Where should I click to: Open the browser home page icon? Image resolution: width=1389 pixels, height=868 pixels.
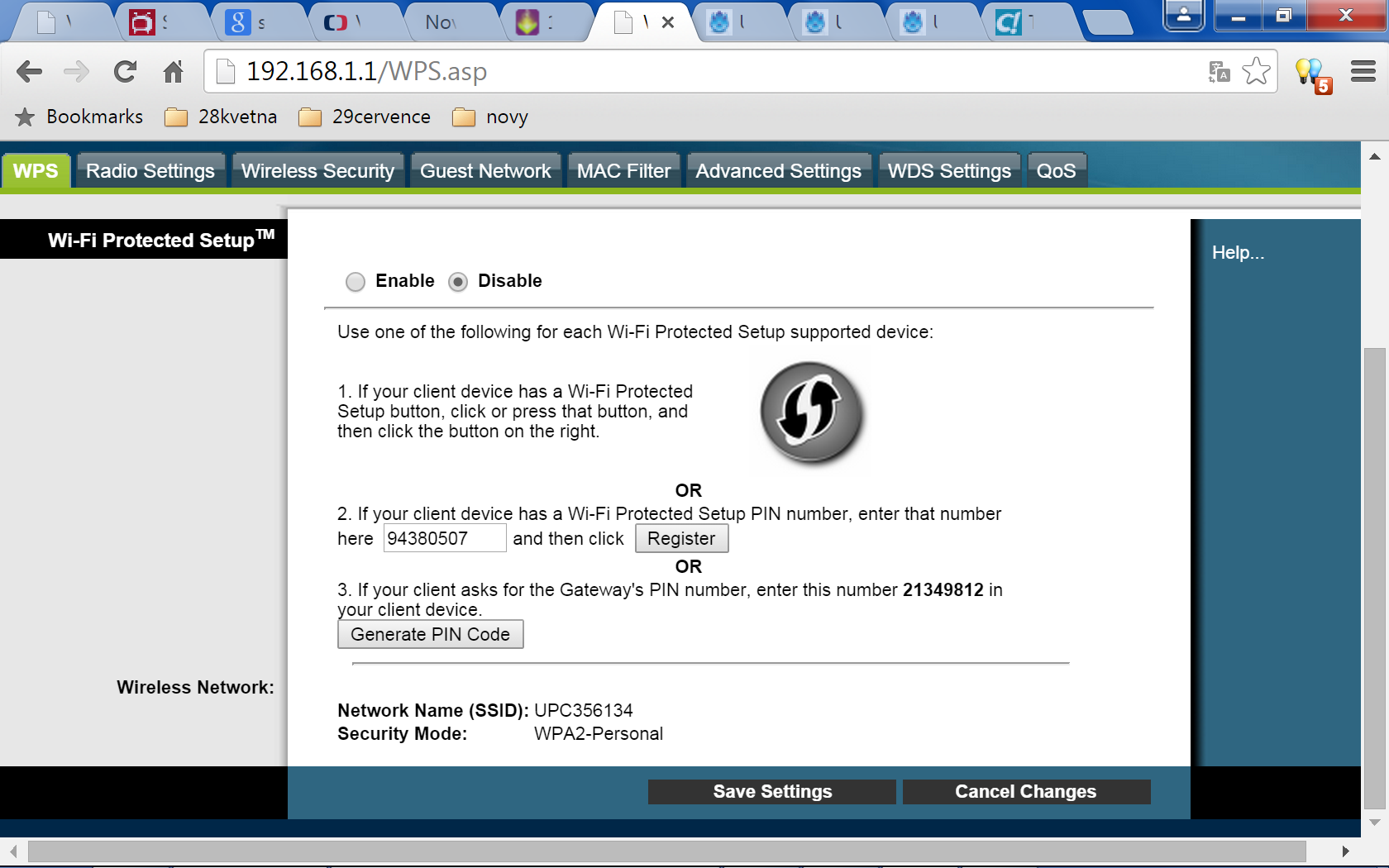tap(173, 72)
